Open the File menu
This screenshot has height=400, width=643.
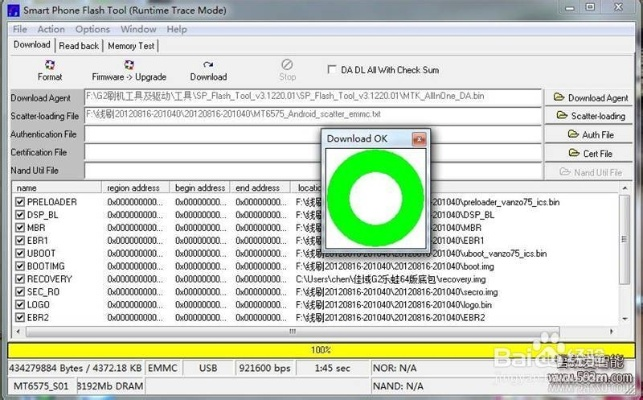tap(20, 29)
